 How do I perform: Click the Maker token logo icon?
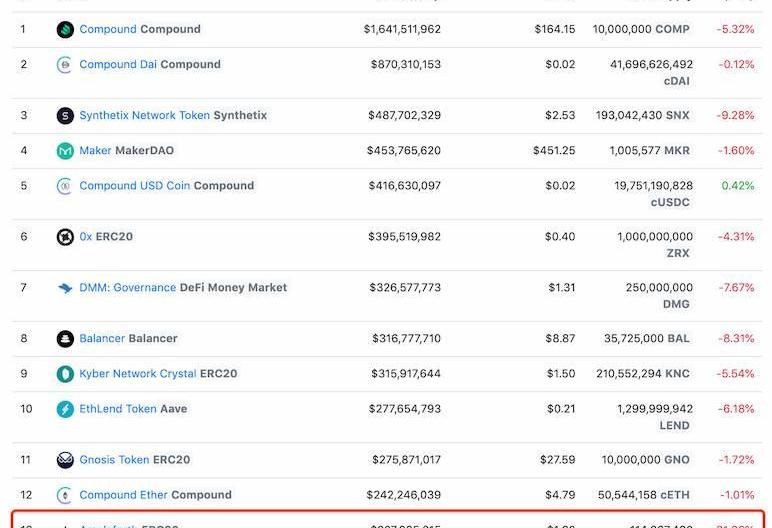coord(65,151)
